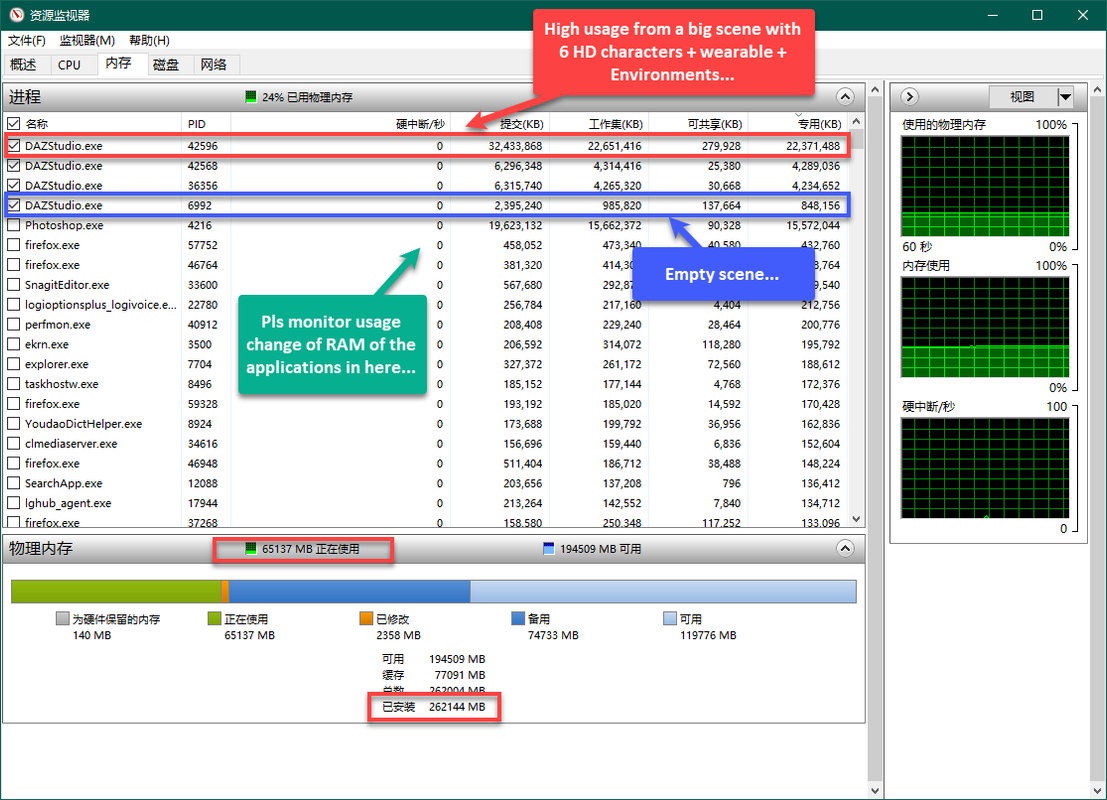1107x800 pixels.
Task: Click the 视图 button in the graphs pane
Action: (1022, 97)
